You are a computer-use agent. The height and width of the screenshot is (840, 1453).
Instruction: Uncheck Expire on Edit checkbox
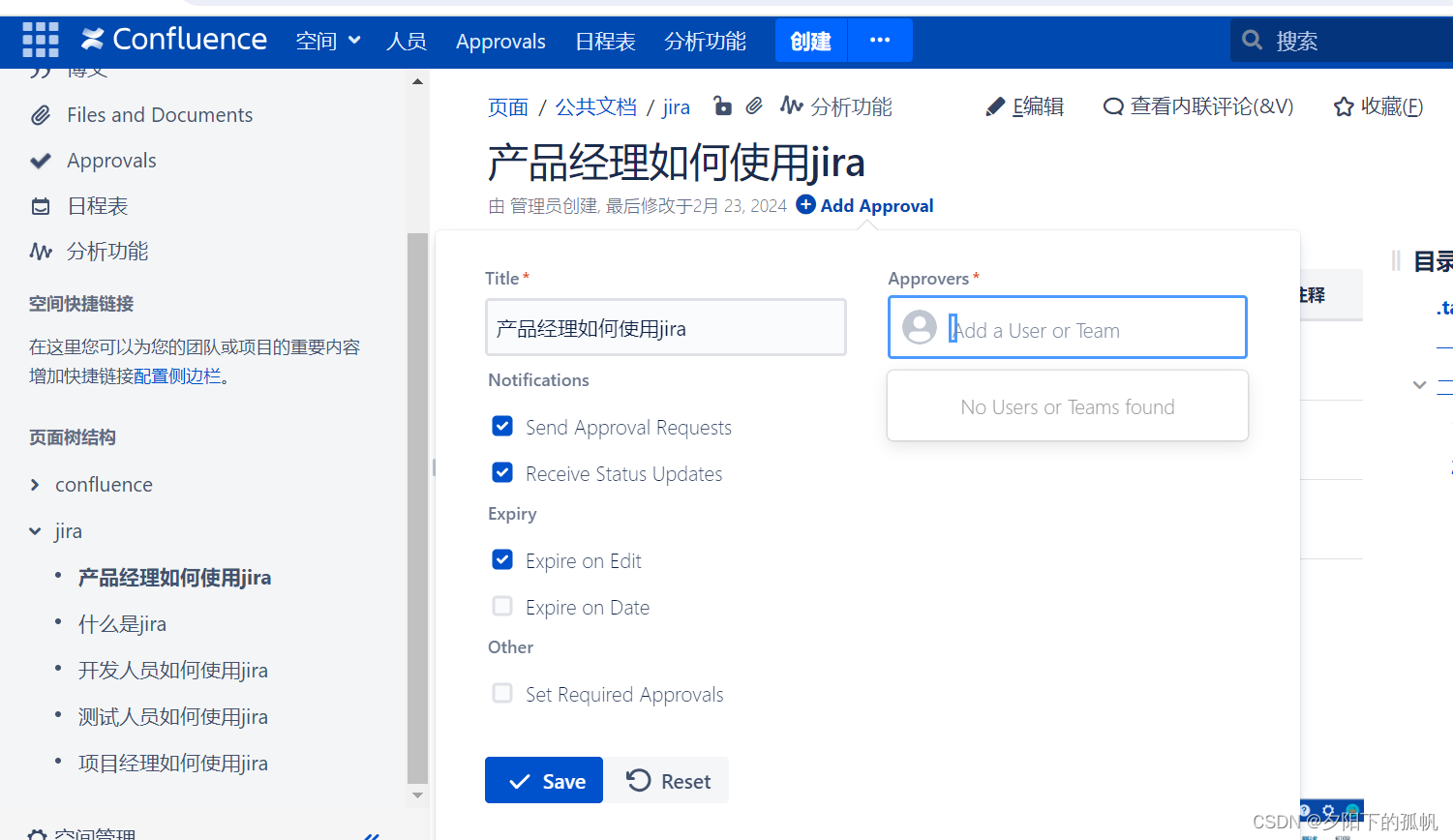(x=502, y=559)
